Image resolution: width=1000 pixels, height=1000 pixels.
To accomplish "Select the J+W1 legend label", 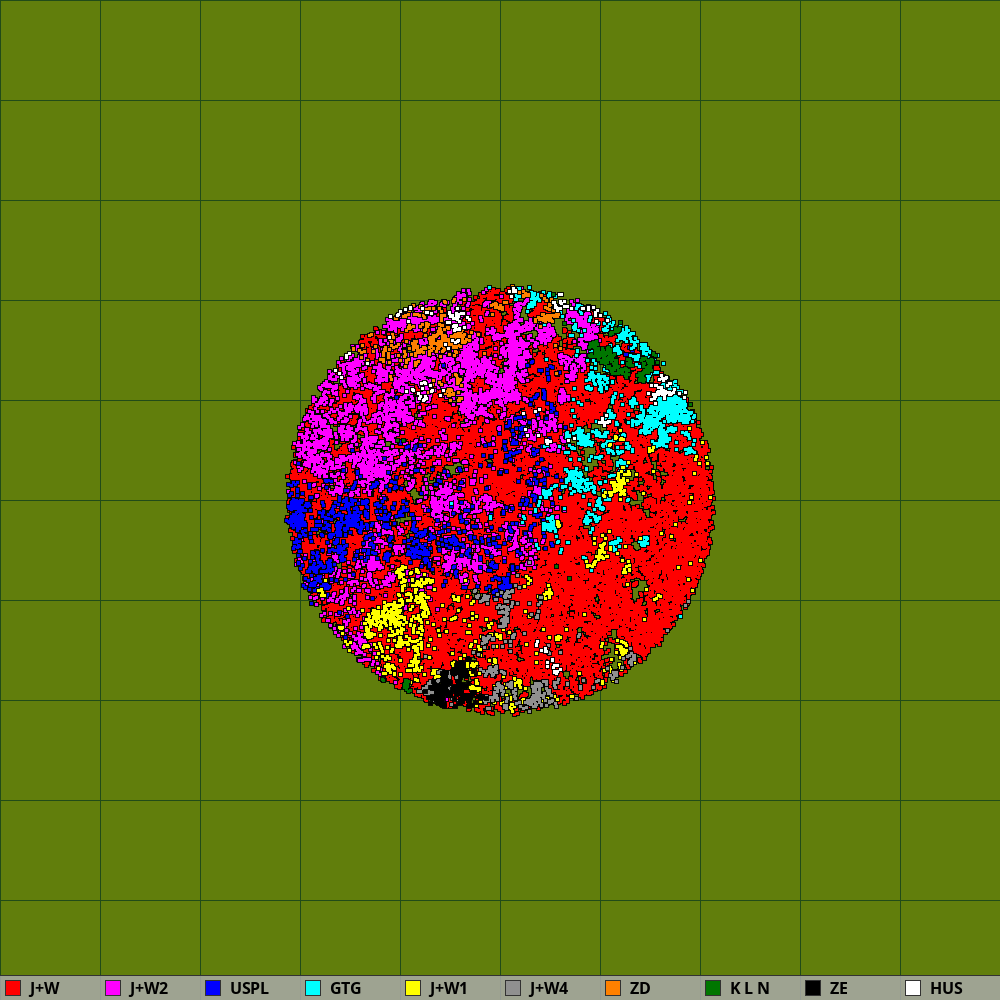I will click(x=448, y=988).
